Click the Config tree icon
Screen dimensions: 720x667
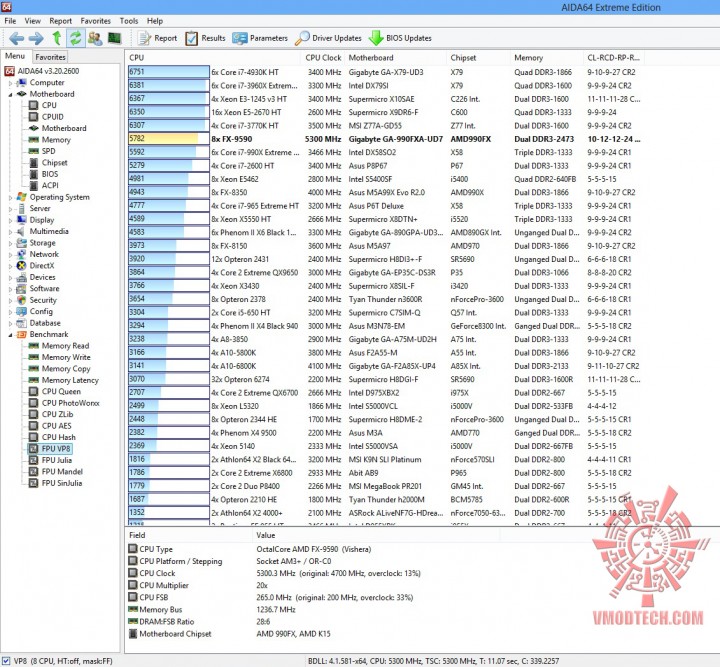coord(21,311)
